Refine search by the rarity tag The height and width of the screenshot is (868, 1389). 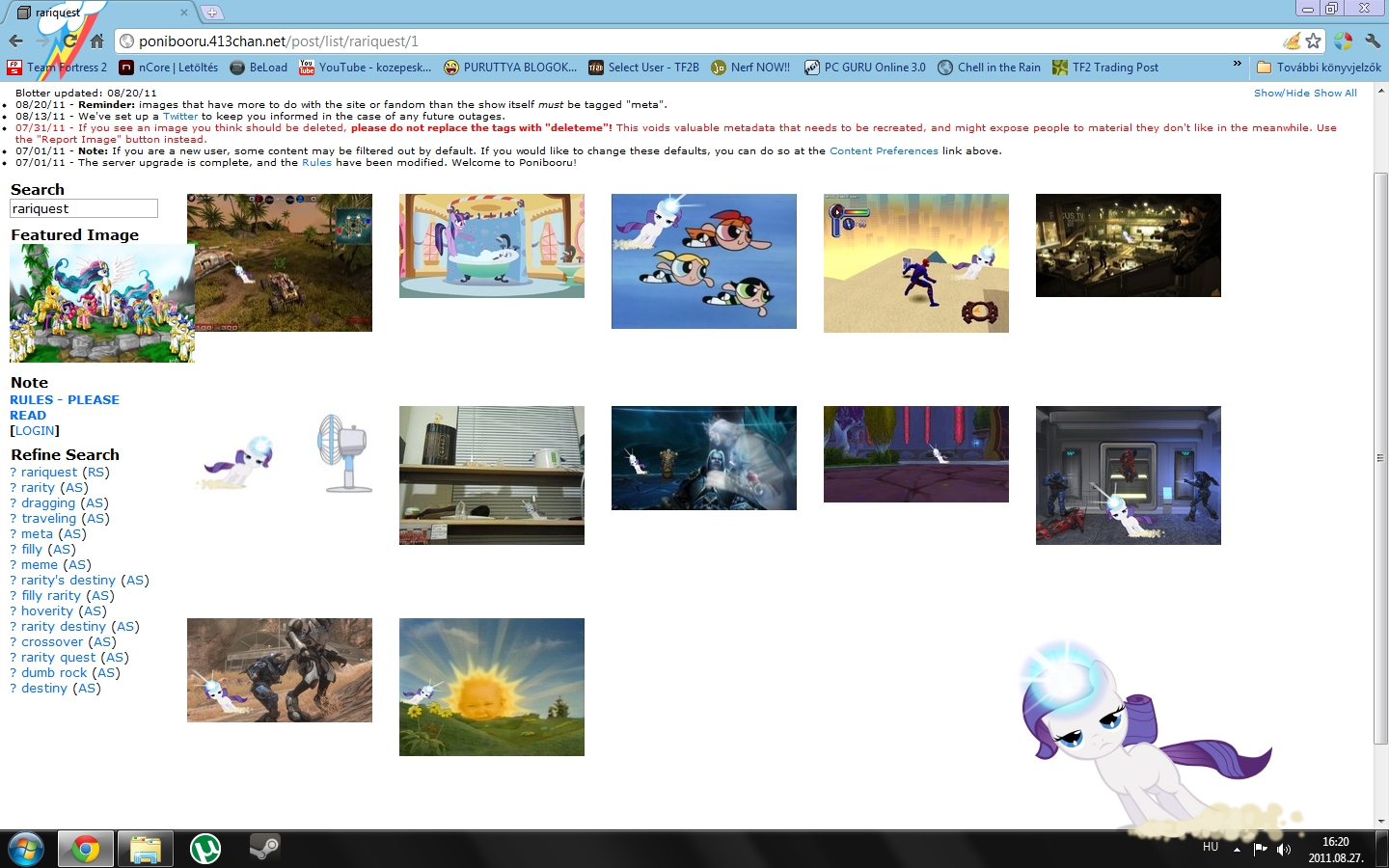click(39, 487)
